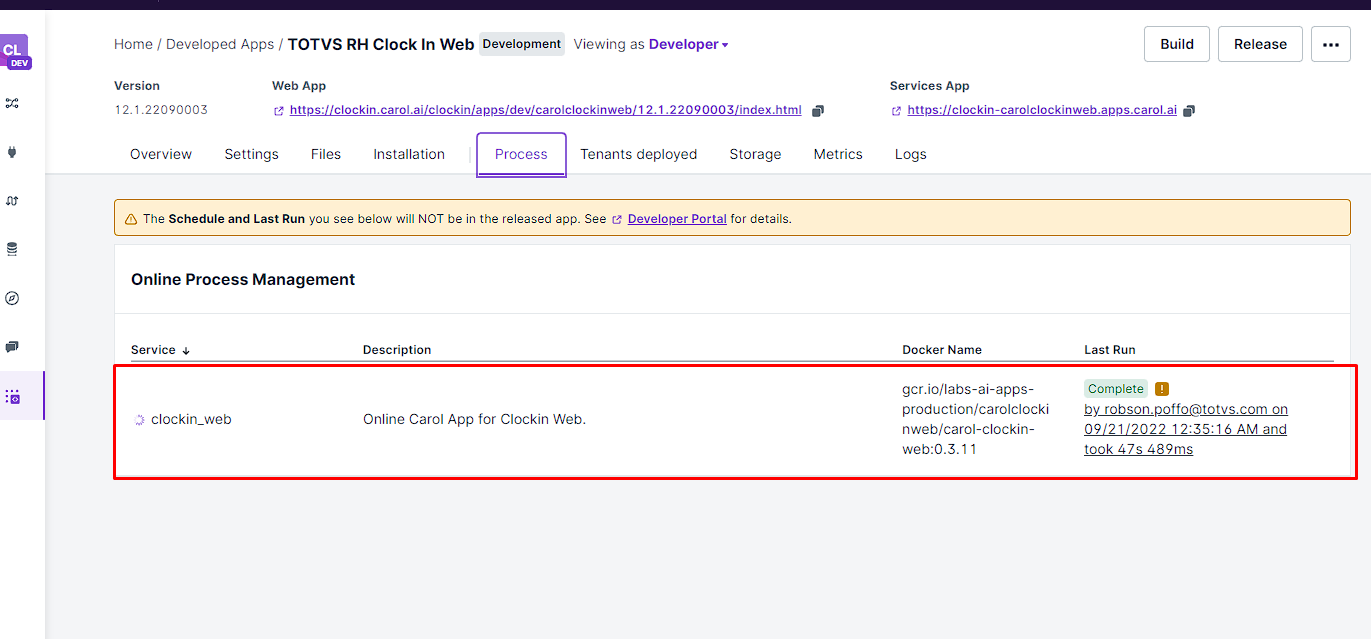Switch to the Overview tab
Screen dimensions: 1371x639
161,154
